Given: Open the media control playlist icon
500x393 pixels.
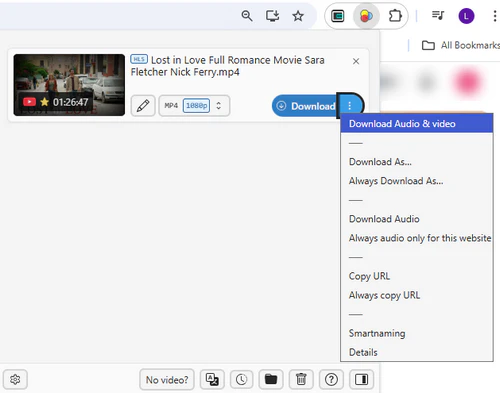Looking at the screenshot, I should click(x=438, y=15).
